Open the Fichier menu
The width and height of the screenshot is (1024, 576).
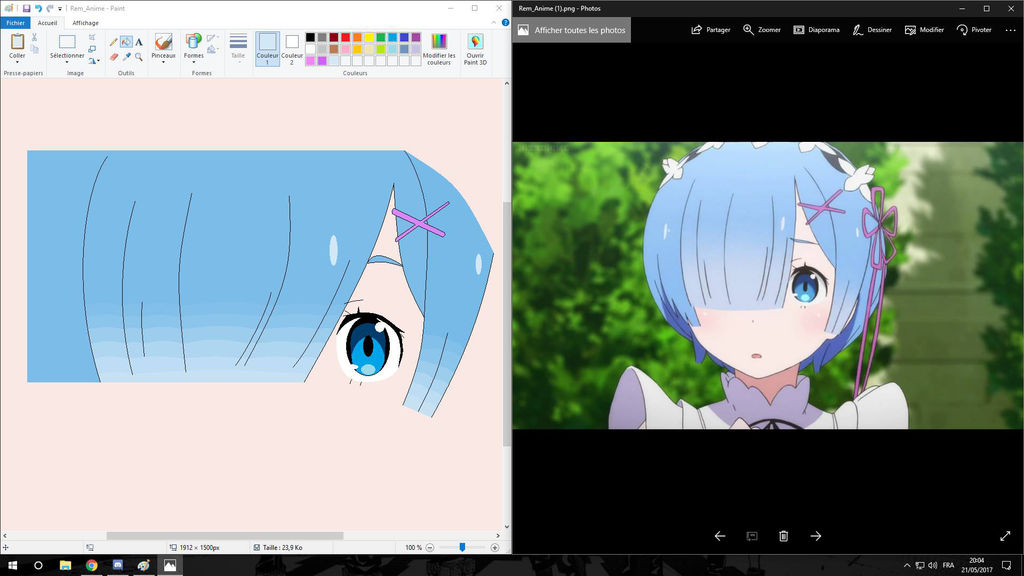(15, 23)
